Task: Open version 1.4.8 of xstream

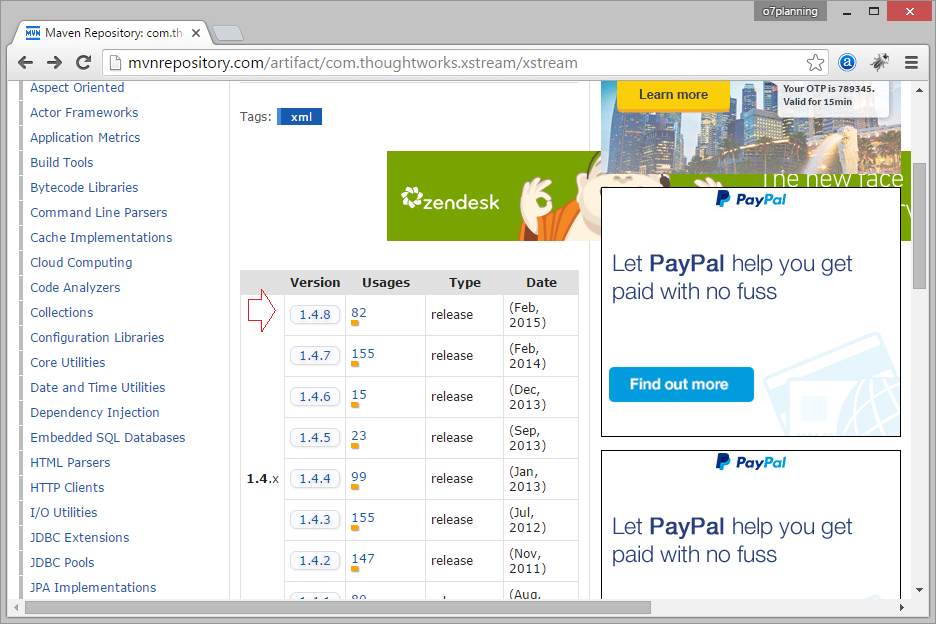Action: [x=315, y=315]
